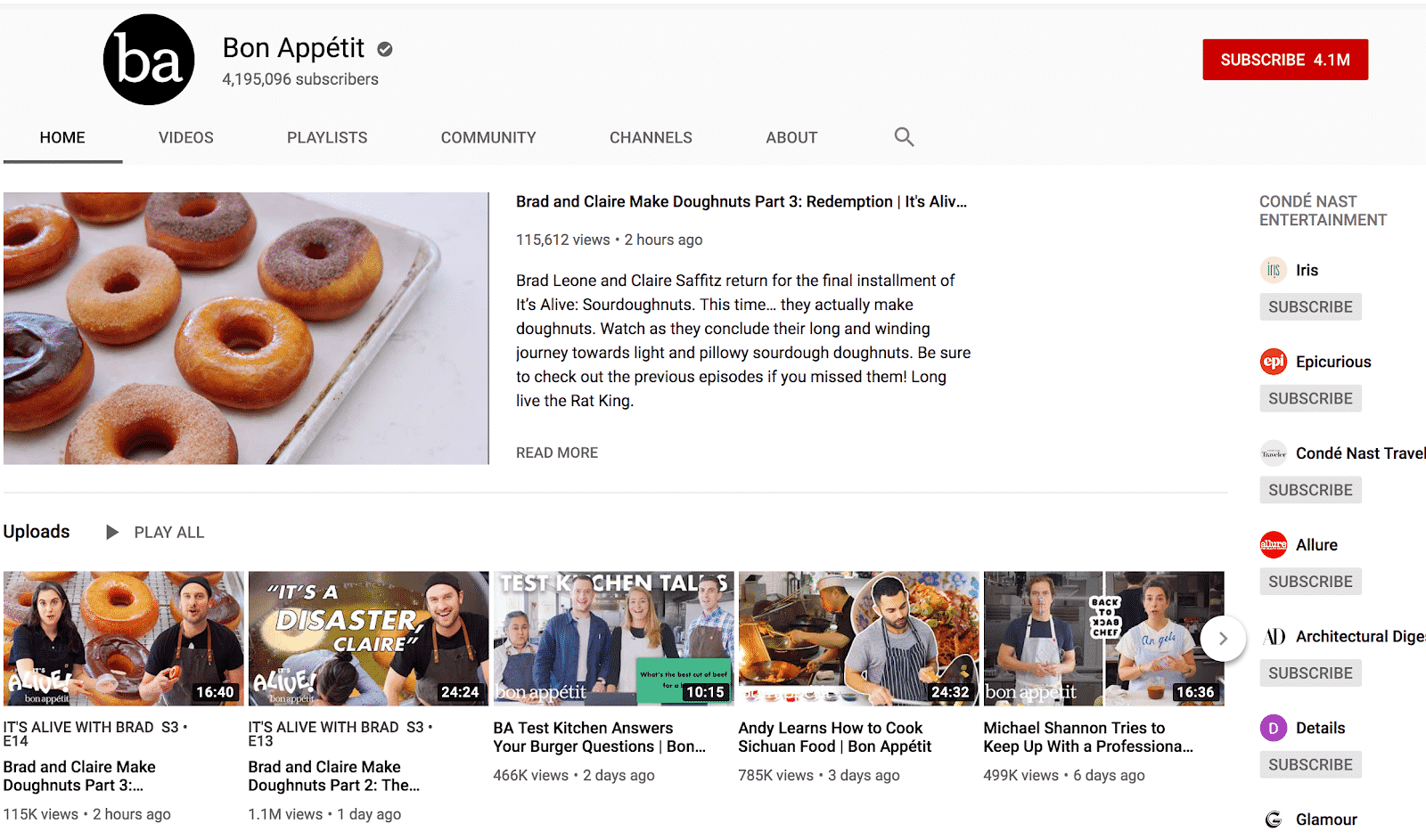Subscribe to Architectural Digest
Screen dimensions: 1426x840
1310,673
